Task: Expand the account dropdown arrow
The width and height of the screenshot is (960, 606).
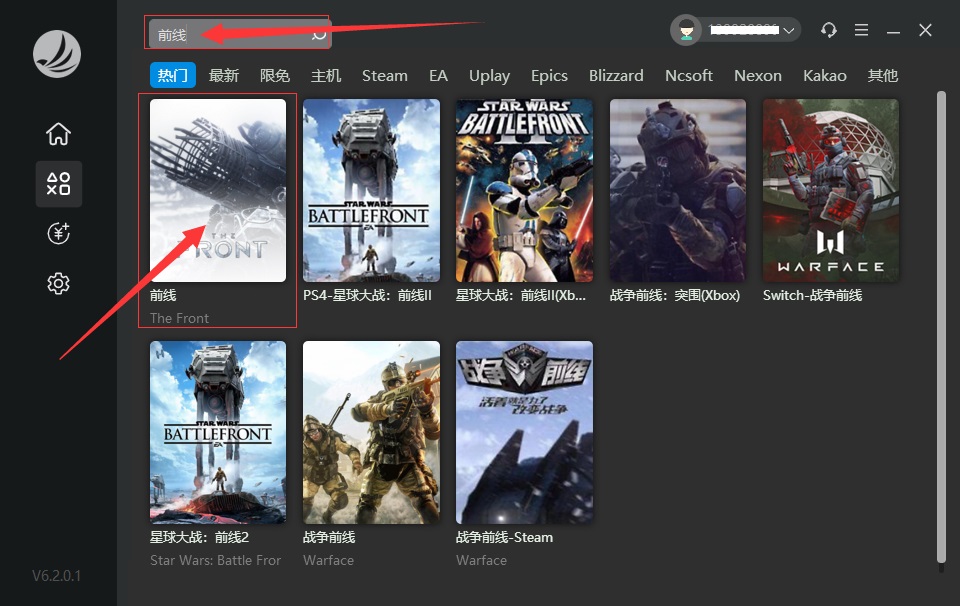Action: [789, 30]
